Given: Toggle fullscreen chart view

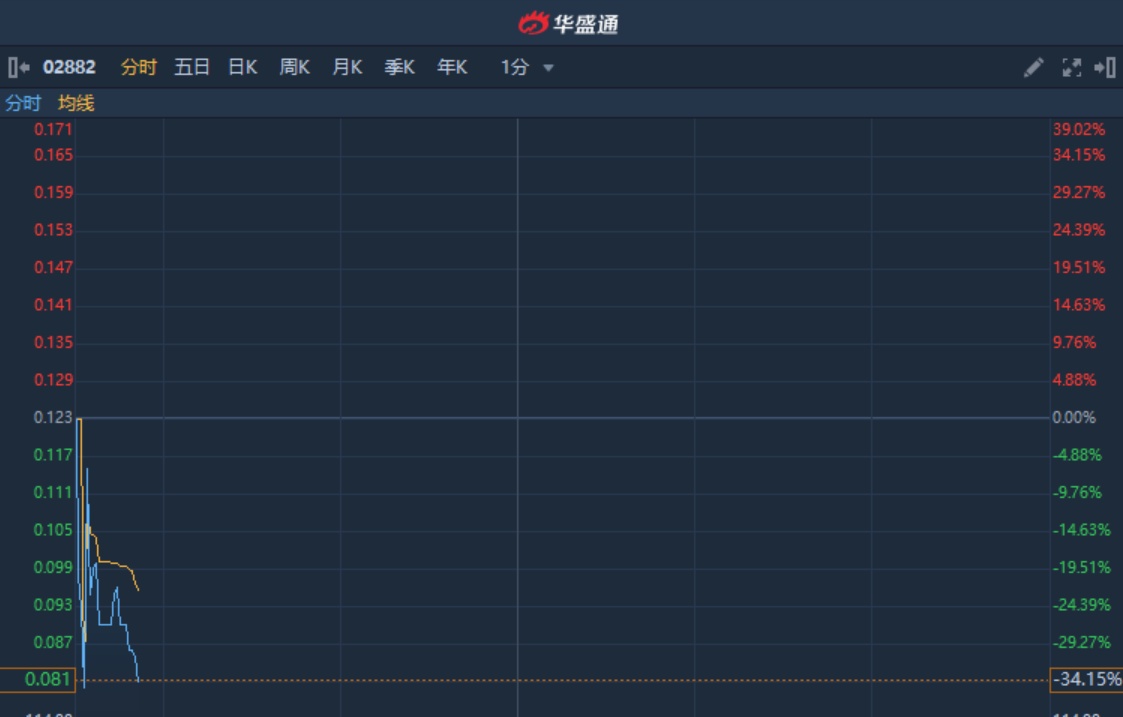Looking at the screenshot, I should (x=1071, y=67).
